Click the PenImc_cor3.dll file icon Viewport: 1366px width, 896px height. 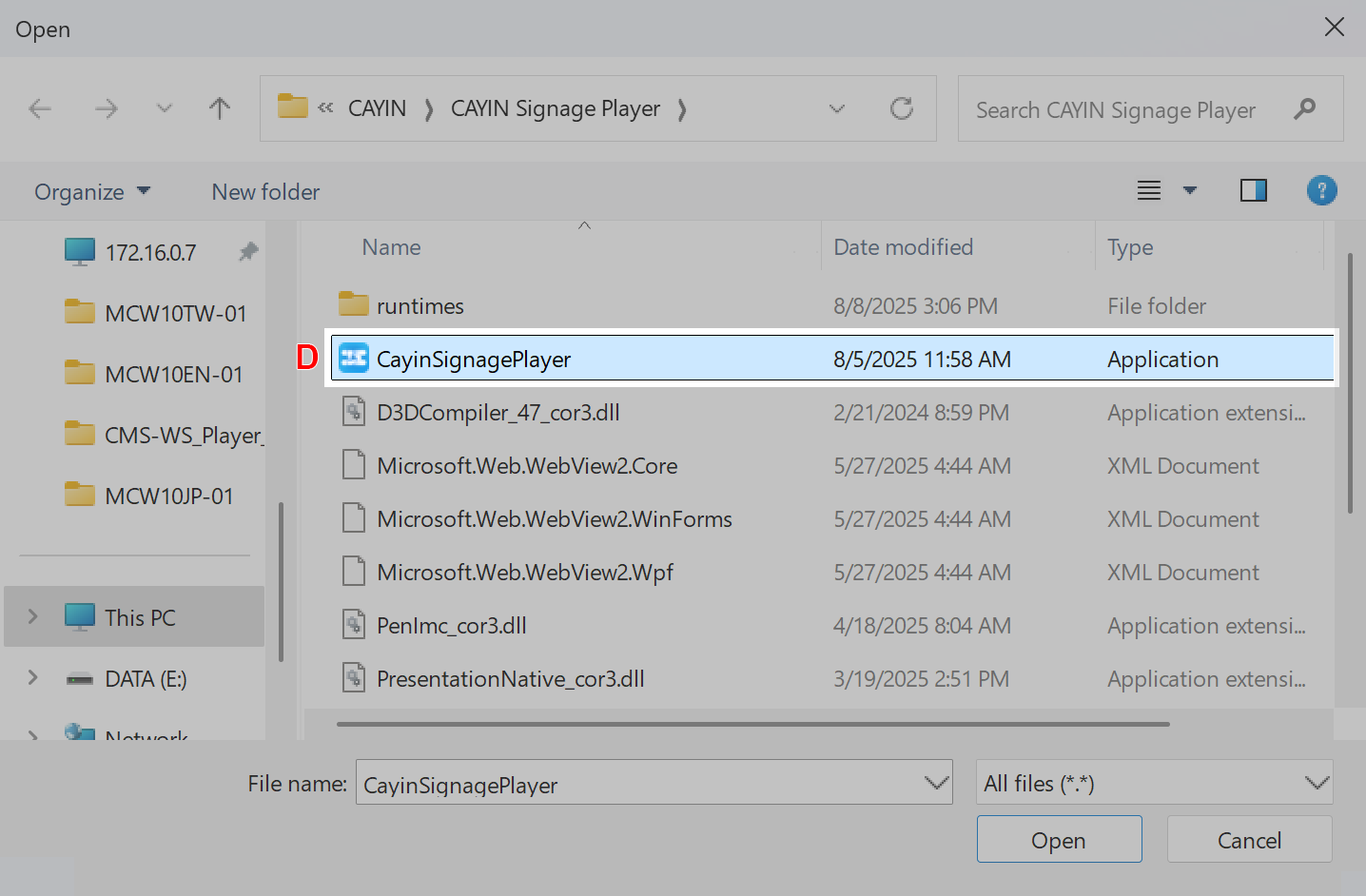[354, 624]
